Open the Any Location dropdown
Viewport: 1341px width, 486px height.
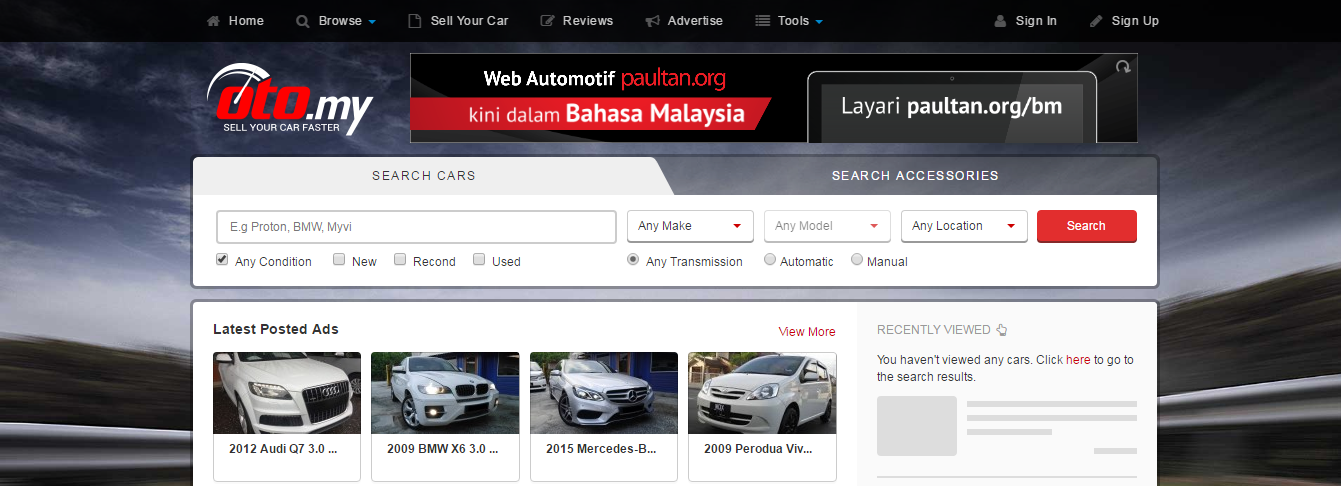click(x=964, y=226)
